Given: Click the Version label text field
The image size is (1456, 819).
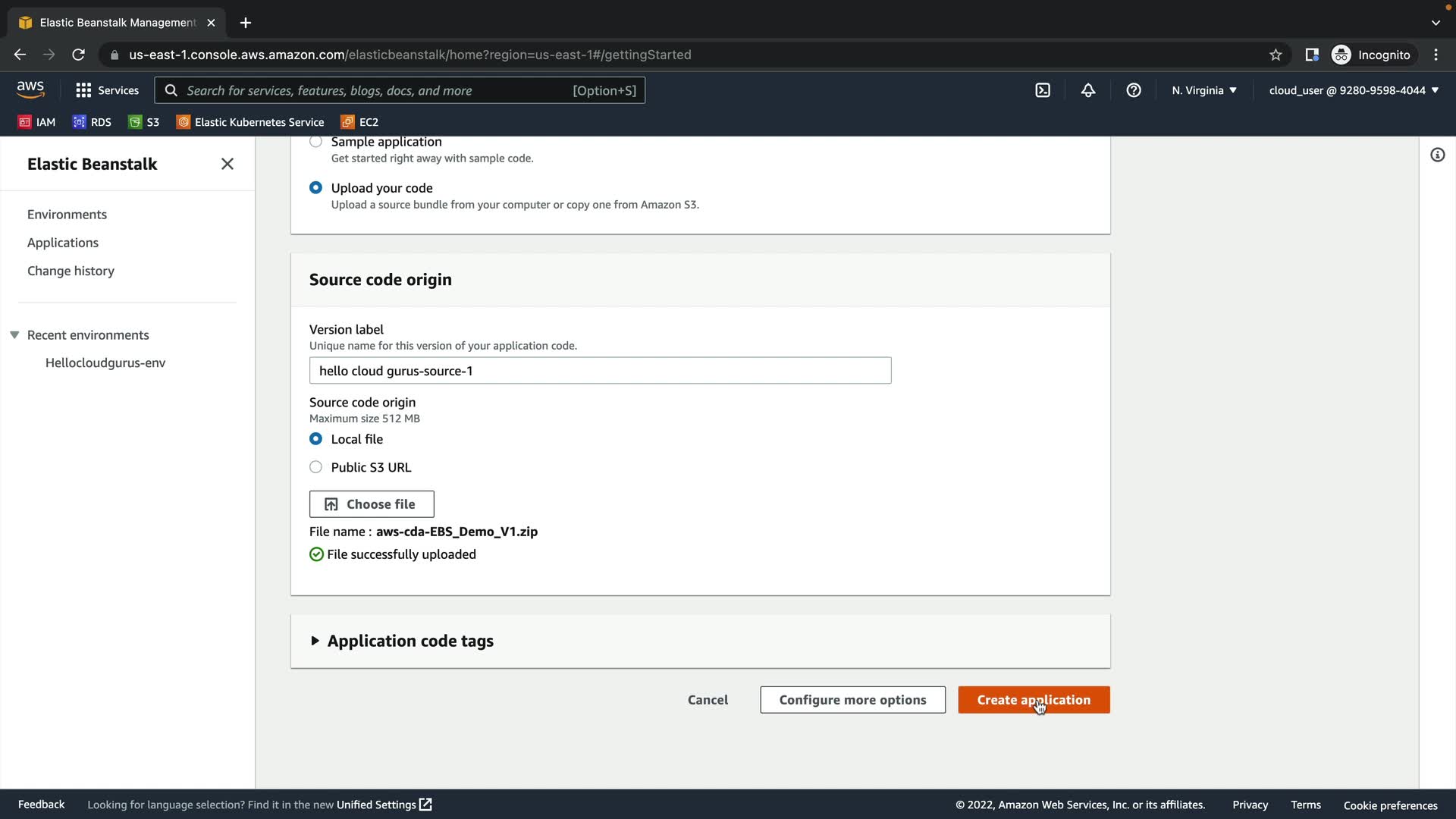Looking at the screenshot, I should [x=600, y=371].
